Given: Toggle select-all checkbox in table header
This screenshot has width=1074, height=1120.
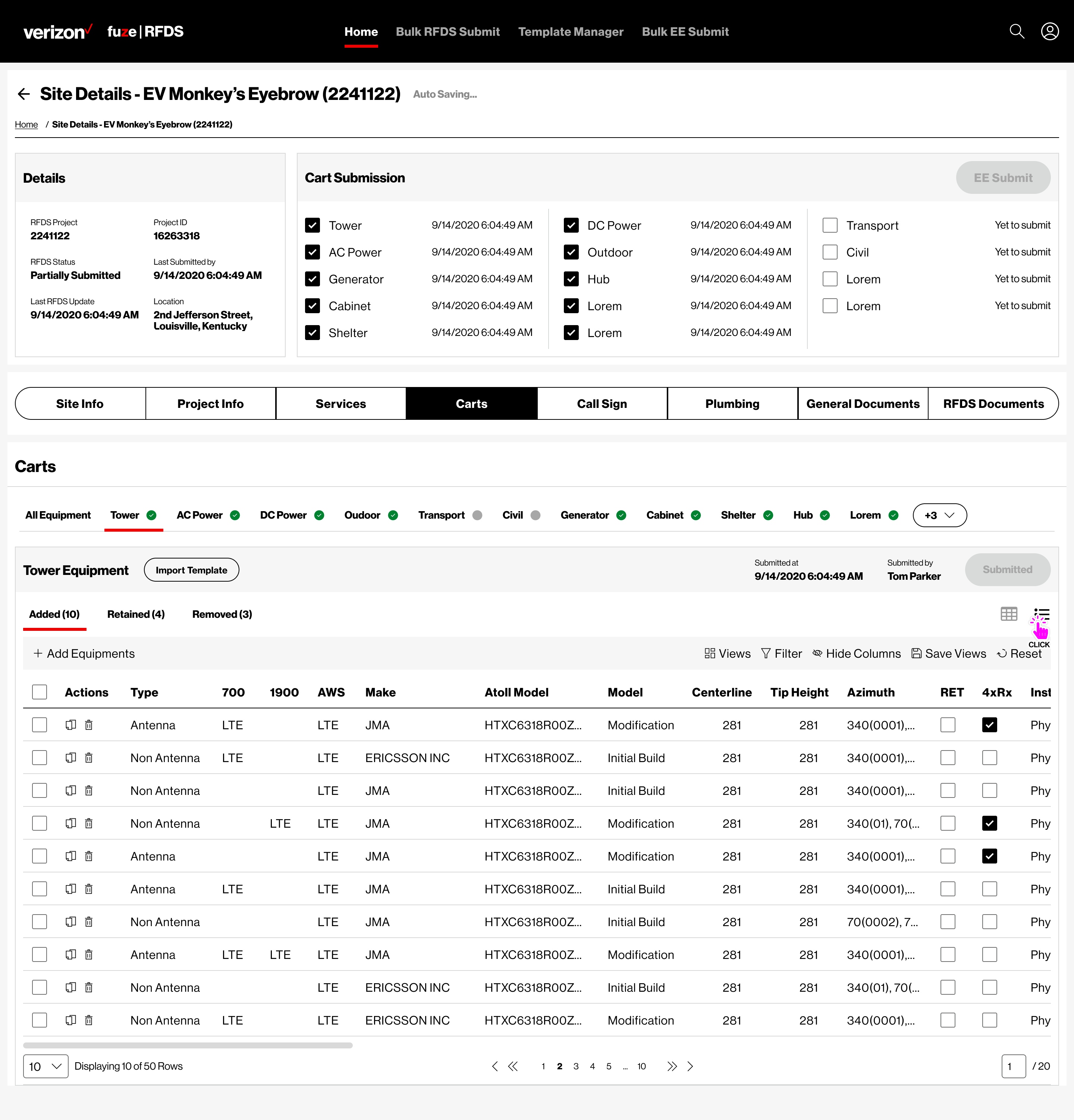Looking at the screenshot, I should pos(40,692).
